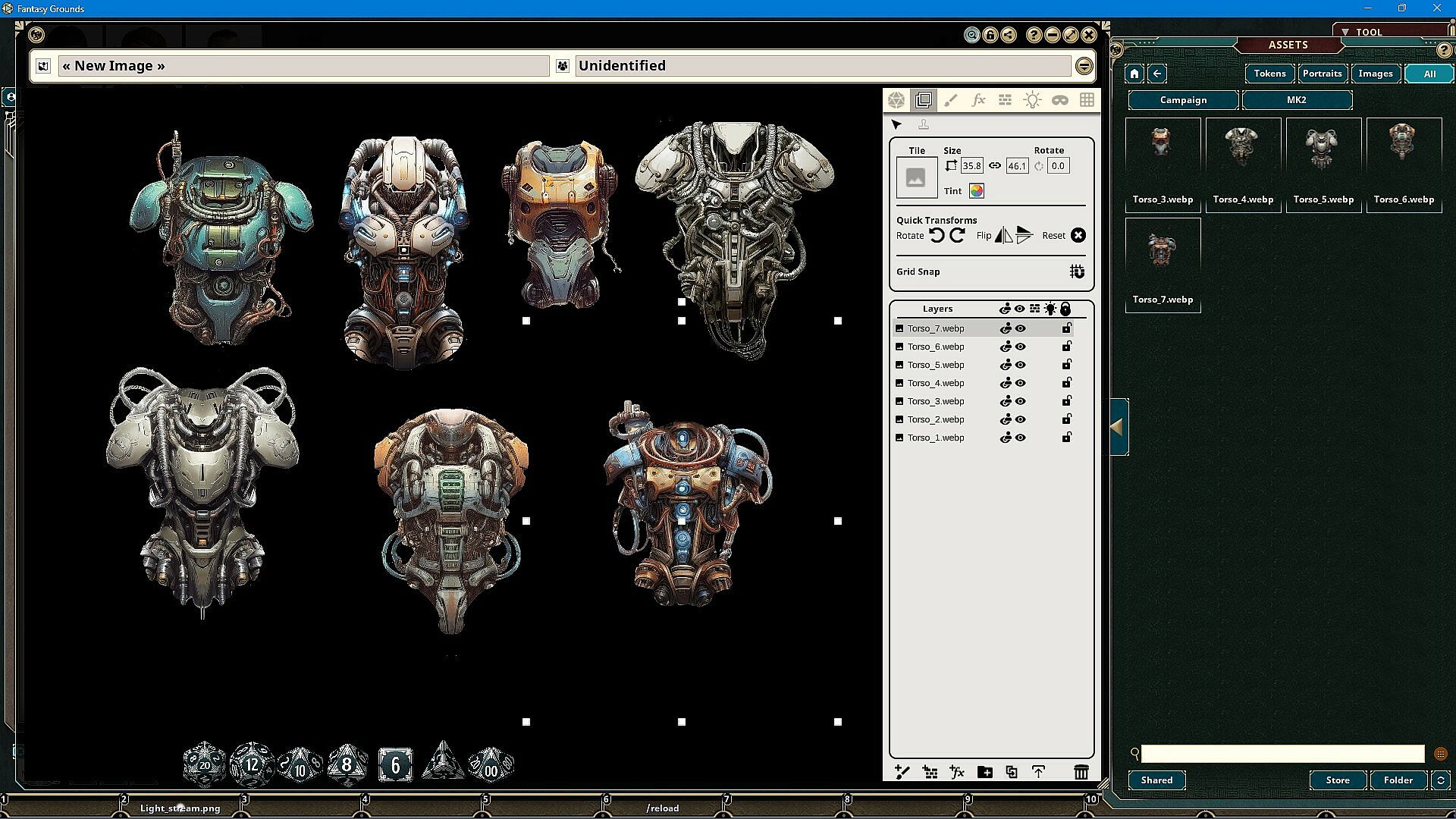1456x819 pixels.
Task: Open the mask tool with mask icon
Action: click(x=1059, y=100)
